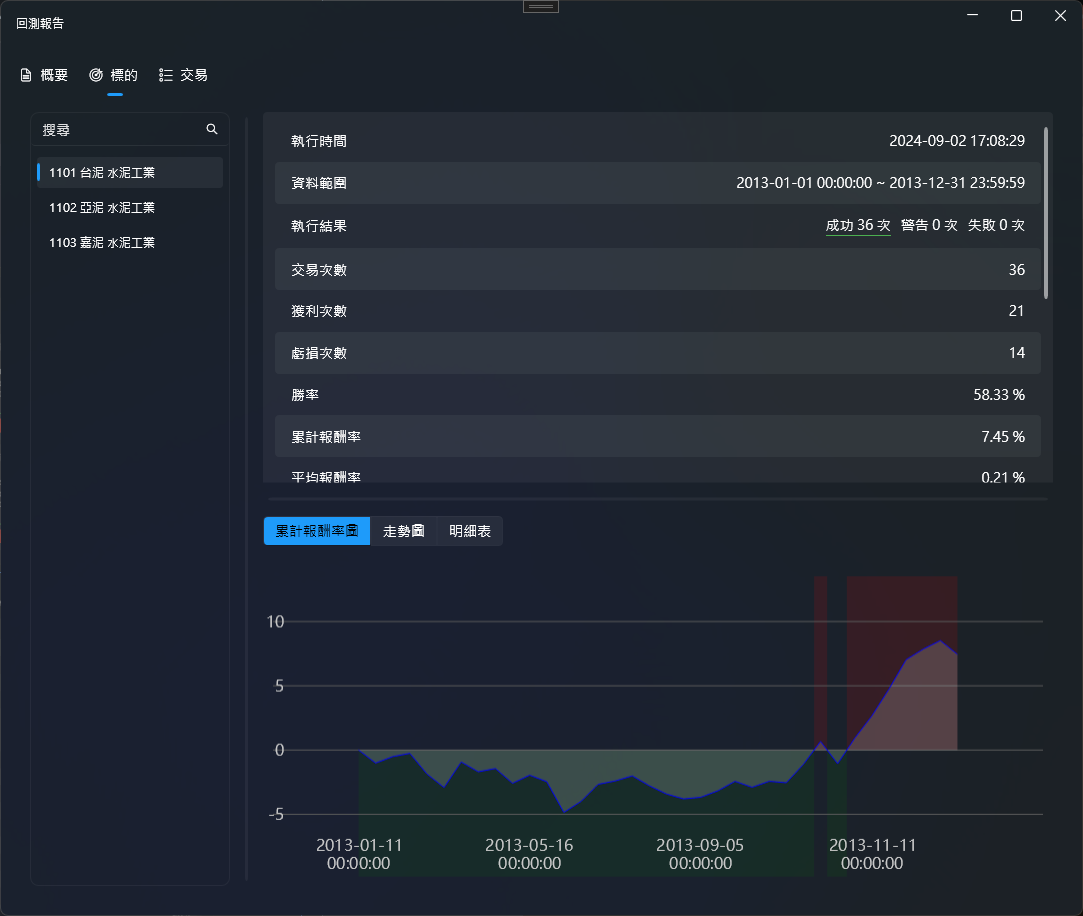
Task: Click the 概要 document icon
Action: click(x=26, y=75)
